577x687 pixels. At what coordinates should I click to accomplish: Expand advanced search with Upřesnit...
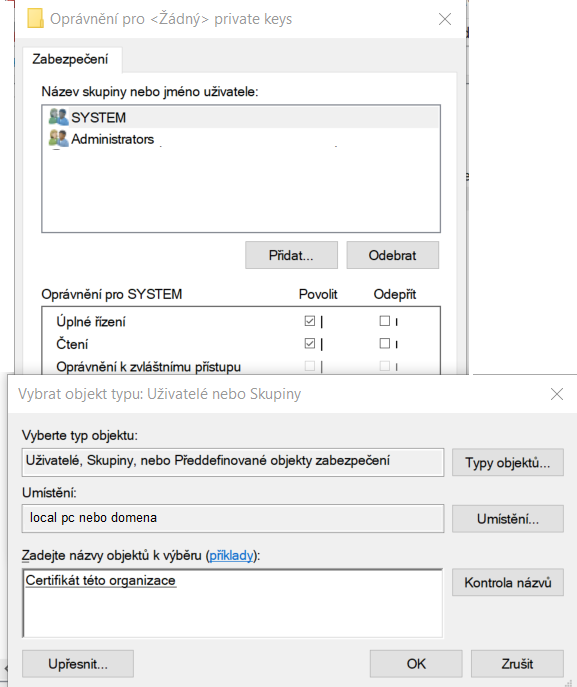coord(78,664)
